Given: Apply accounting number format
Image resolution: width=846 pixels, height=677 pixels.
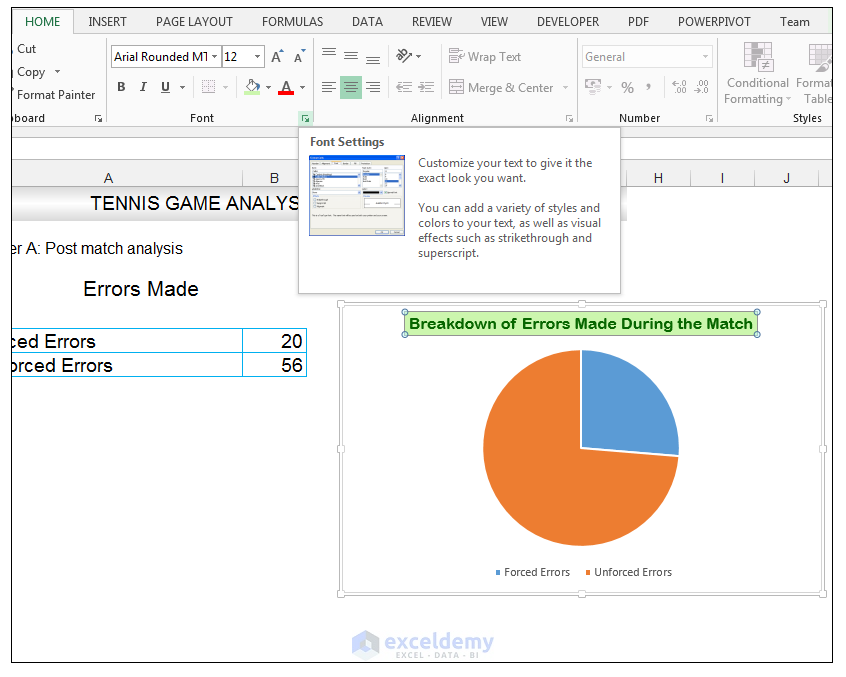Looking at the screenshot, I should 593,87.
